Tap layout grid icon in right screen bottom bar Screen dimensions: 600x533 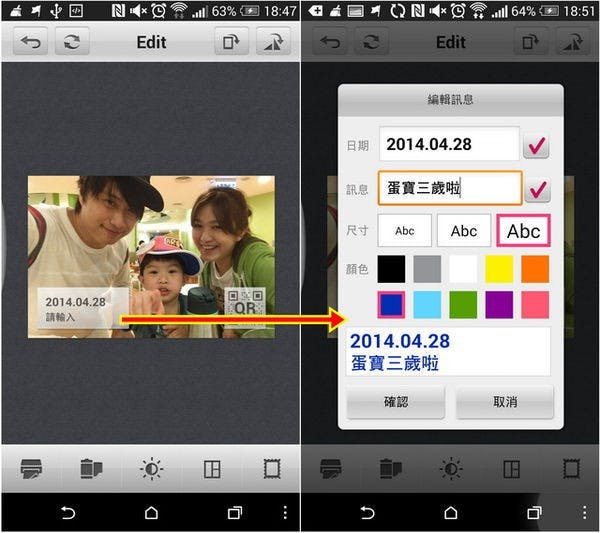tap(511, 469)
